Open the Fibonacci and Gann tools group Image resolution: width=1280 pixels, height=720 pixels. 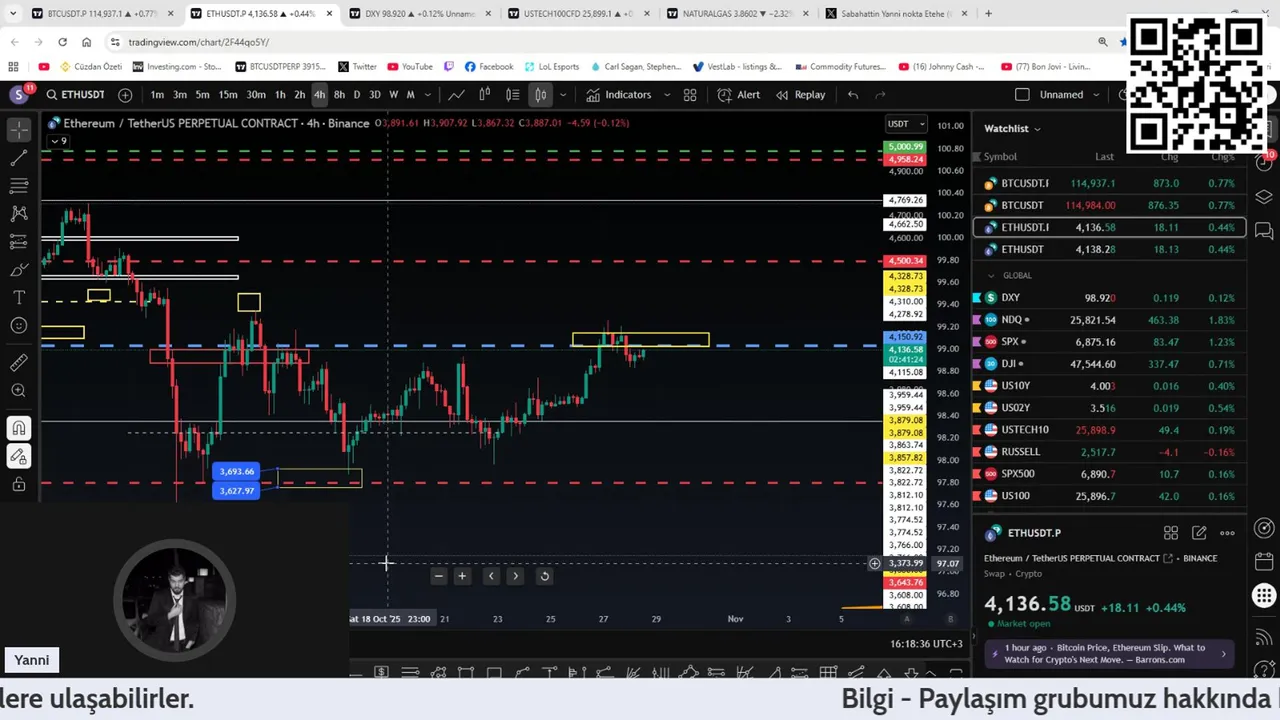pyautogui.click(x=19, y=186)
